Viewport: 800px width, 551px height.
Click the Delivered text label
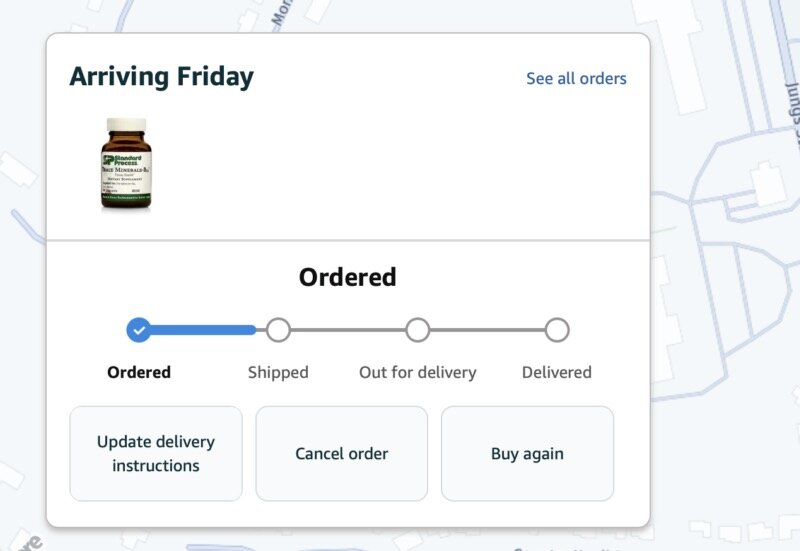[557, 372]
